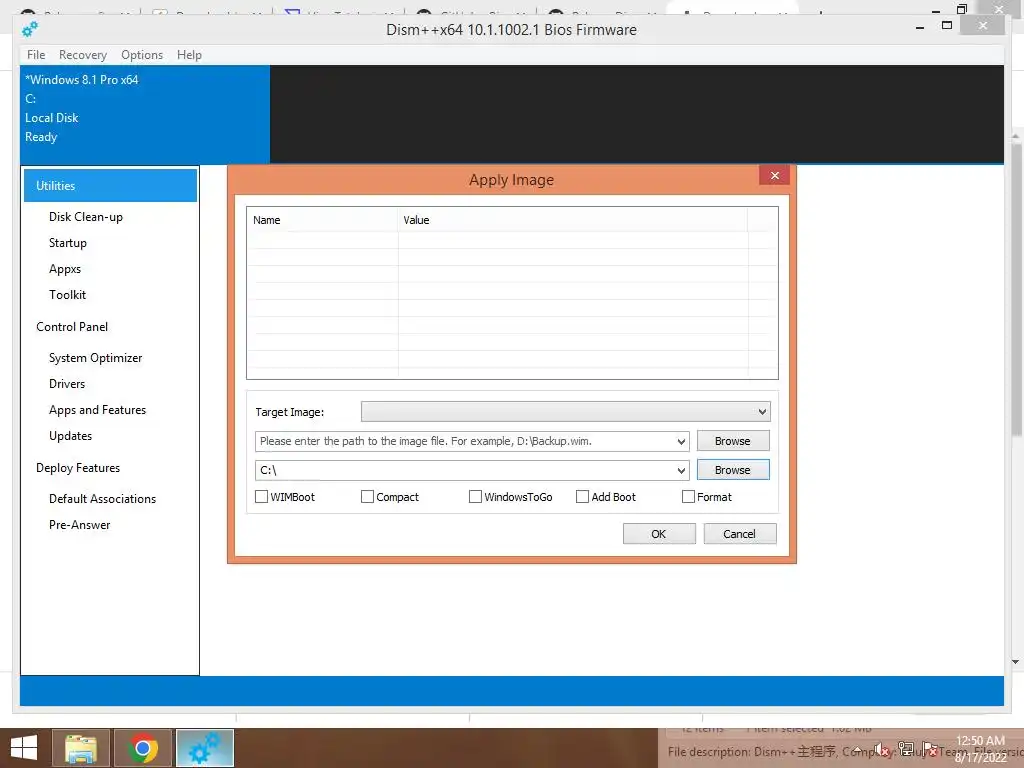Click Browse next to the C:\ path
This screenshot has width=1024, height=768.
(733, 470)
